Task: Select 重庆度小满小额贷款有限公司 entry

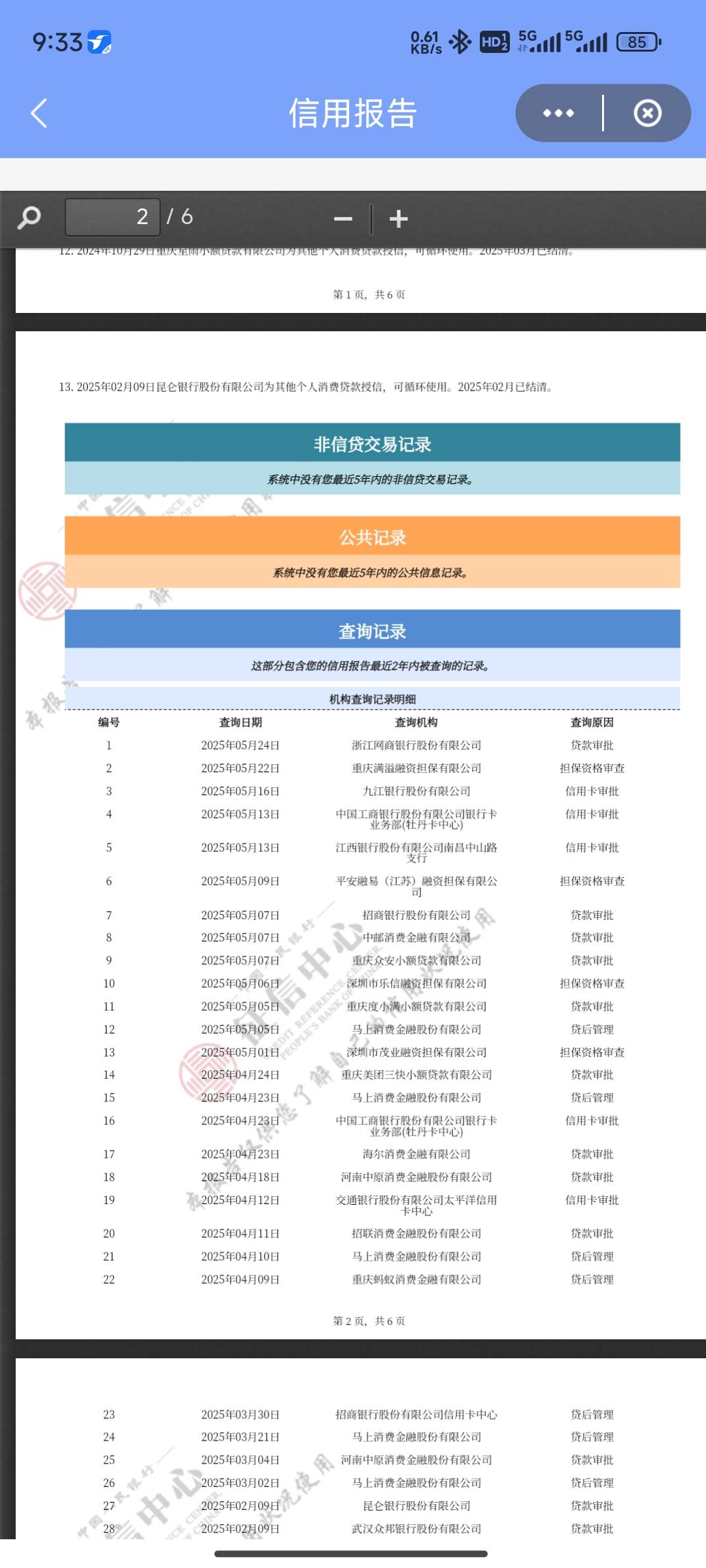Action: pyautogui.click(x=416, y=1006)
